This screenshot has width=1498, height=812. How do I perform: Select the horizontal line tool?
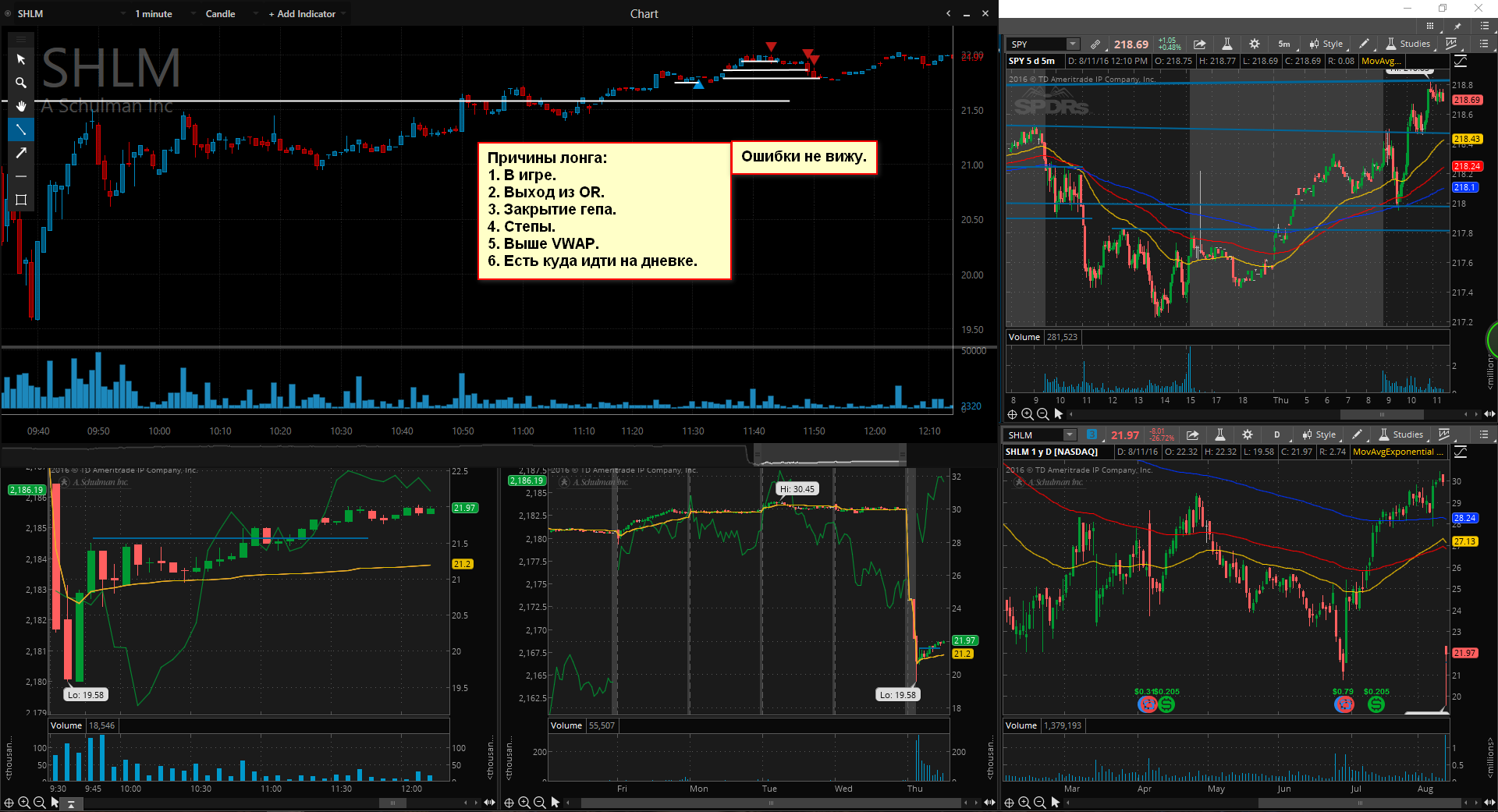[21, 176]
